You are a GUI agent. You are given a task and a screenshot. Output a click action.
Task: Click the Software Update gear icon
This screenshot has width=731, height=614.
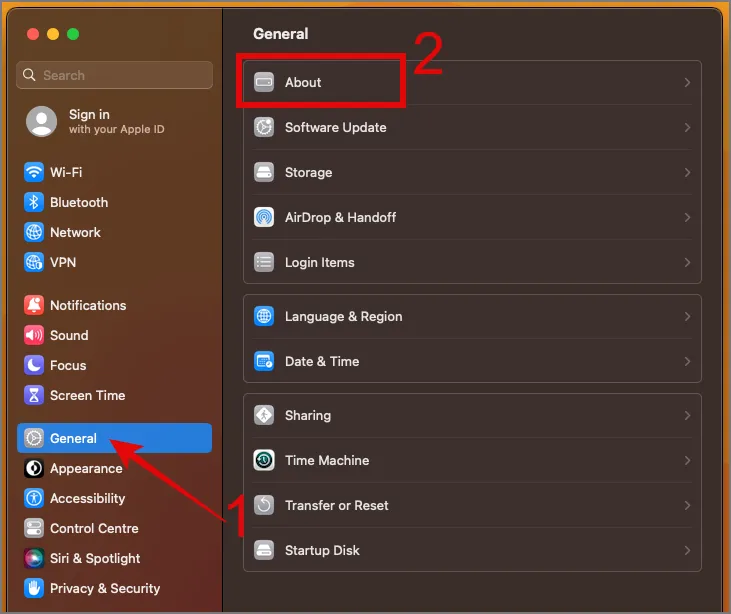tap(264, 127)
